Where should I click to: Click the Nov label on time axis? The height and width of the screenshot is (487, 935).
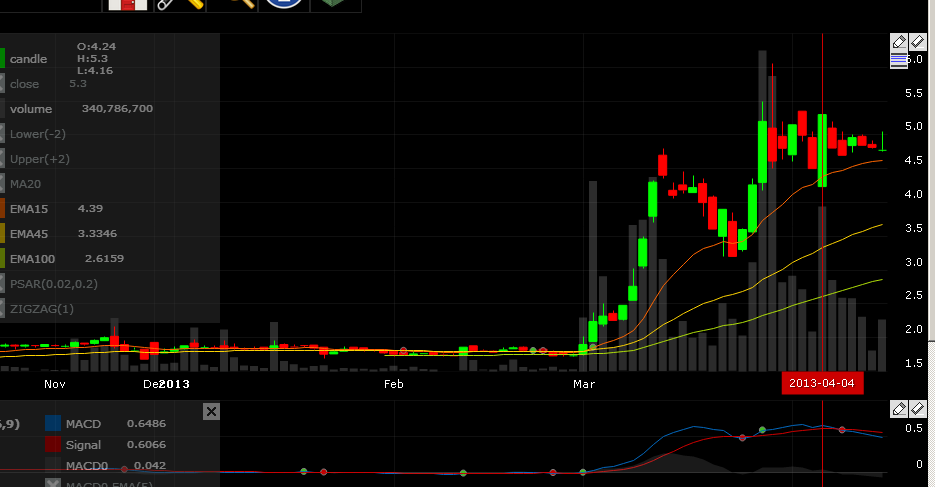pos(54,384)
